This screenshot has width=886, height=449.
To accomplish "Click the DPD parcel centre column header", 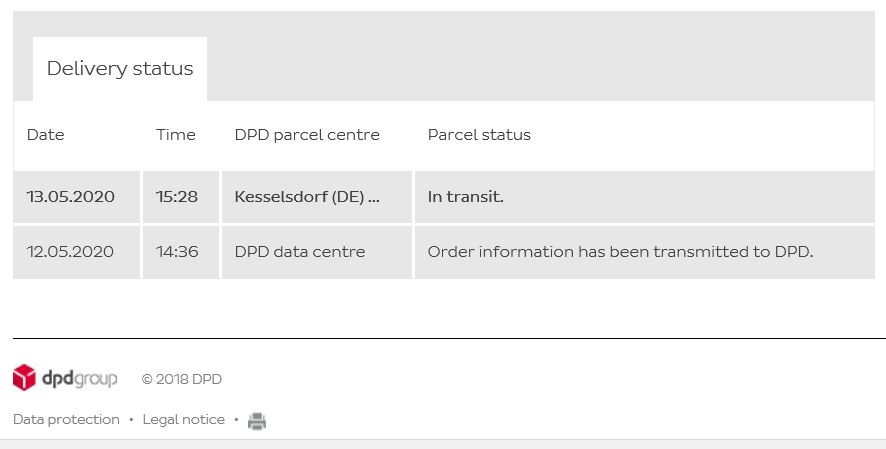I will pyautogui.click(x=307, y=135).
